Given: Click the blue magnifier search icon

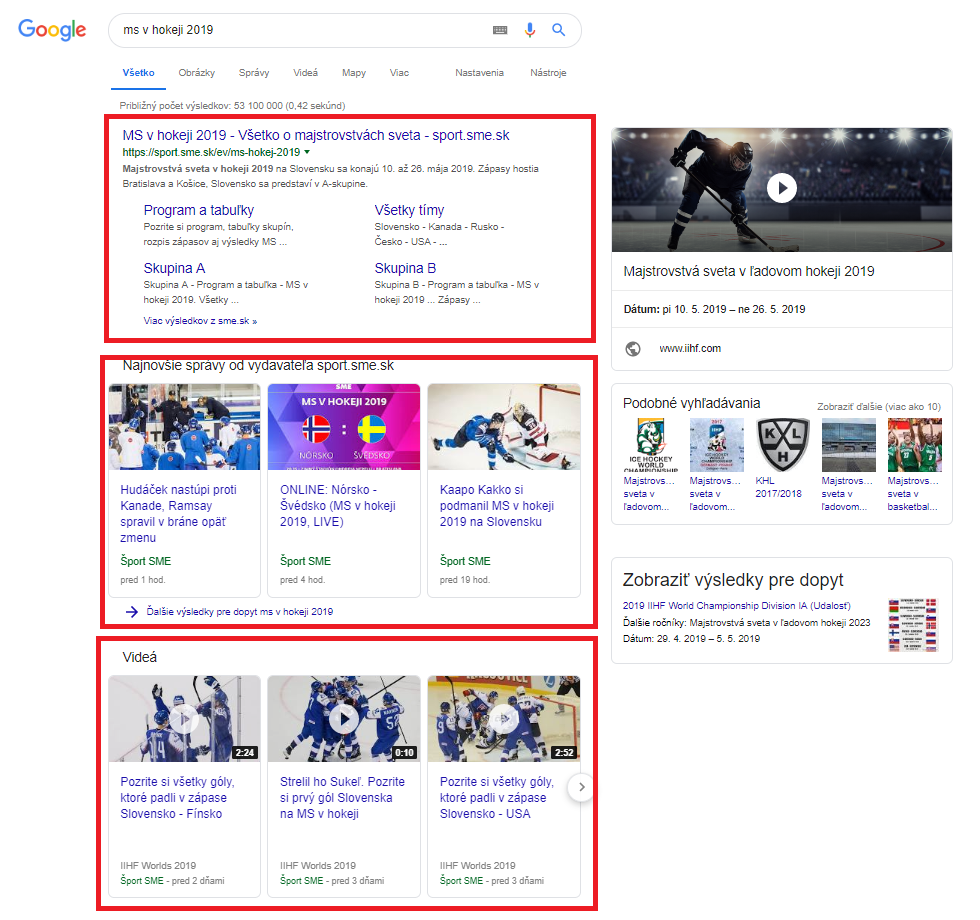Looking at the screenshot, I should coord(558,30).
